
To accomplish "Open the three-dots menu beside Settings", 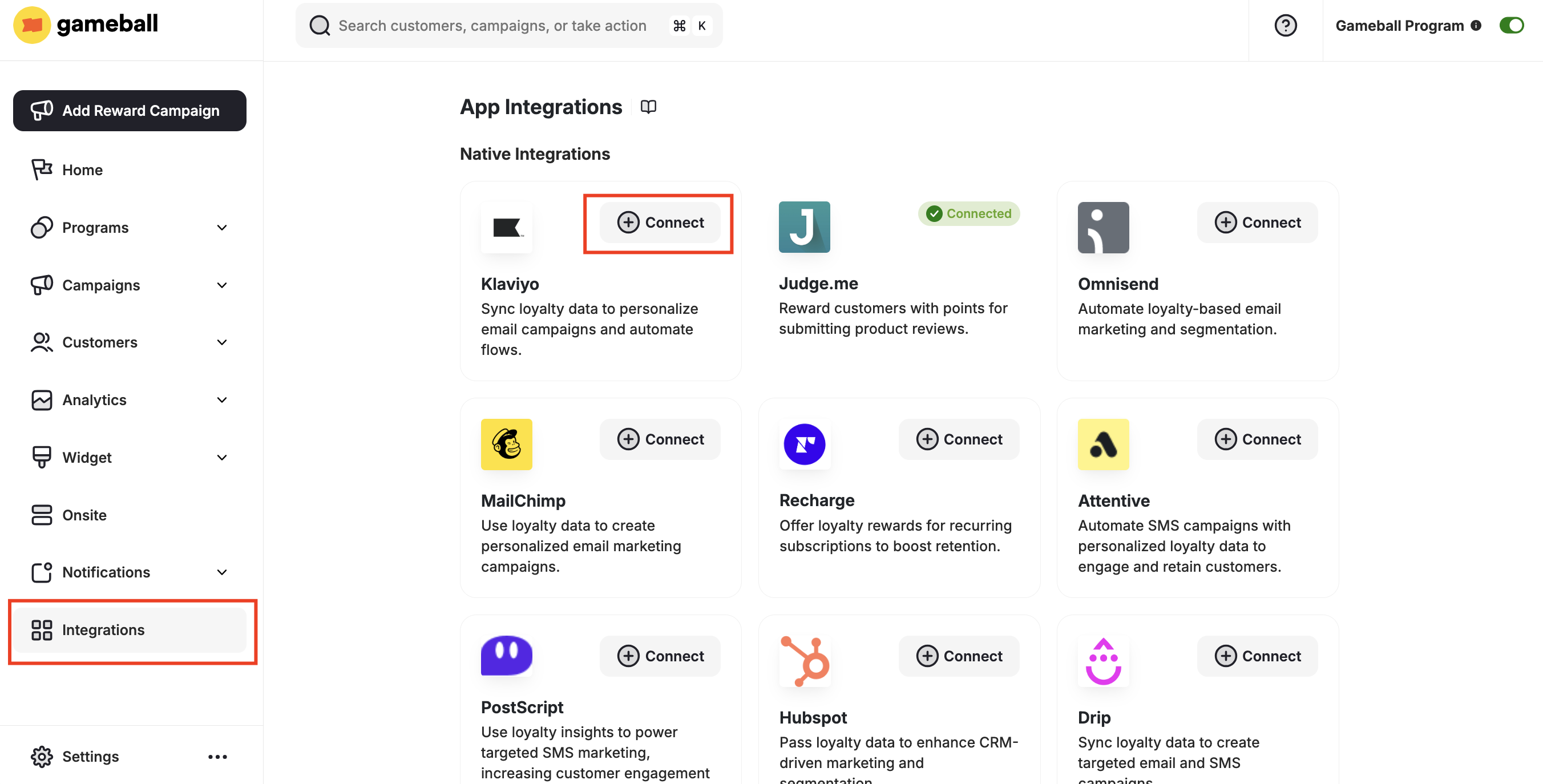I will [217, 757].
